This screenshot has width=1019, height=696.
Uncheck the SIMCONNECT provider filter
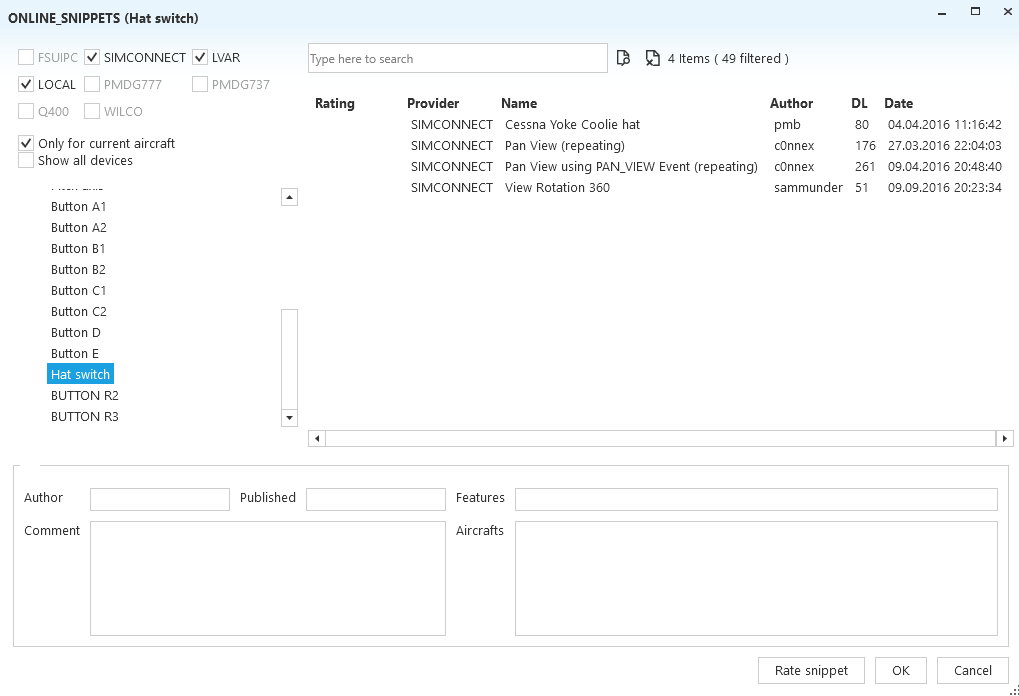point(92,58)
